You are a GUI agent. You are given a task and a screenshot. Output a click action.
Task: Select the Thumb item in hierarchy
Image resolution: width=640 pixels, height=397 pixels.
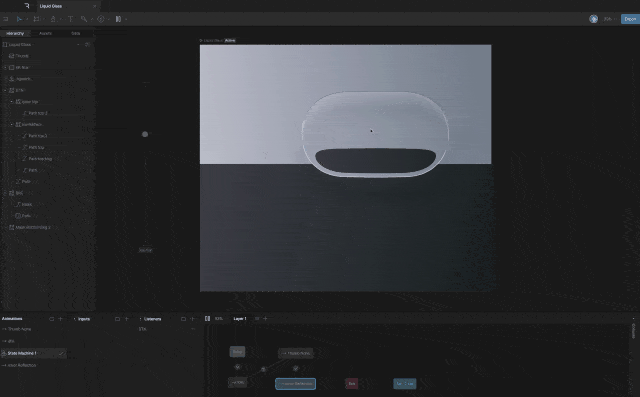22,56
